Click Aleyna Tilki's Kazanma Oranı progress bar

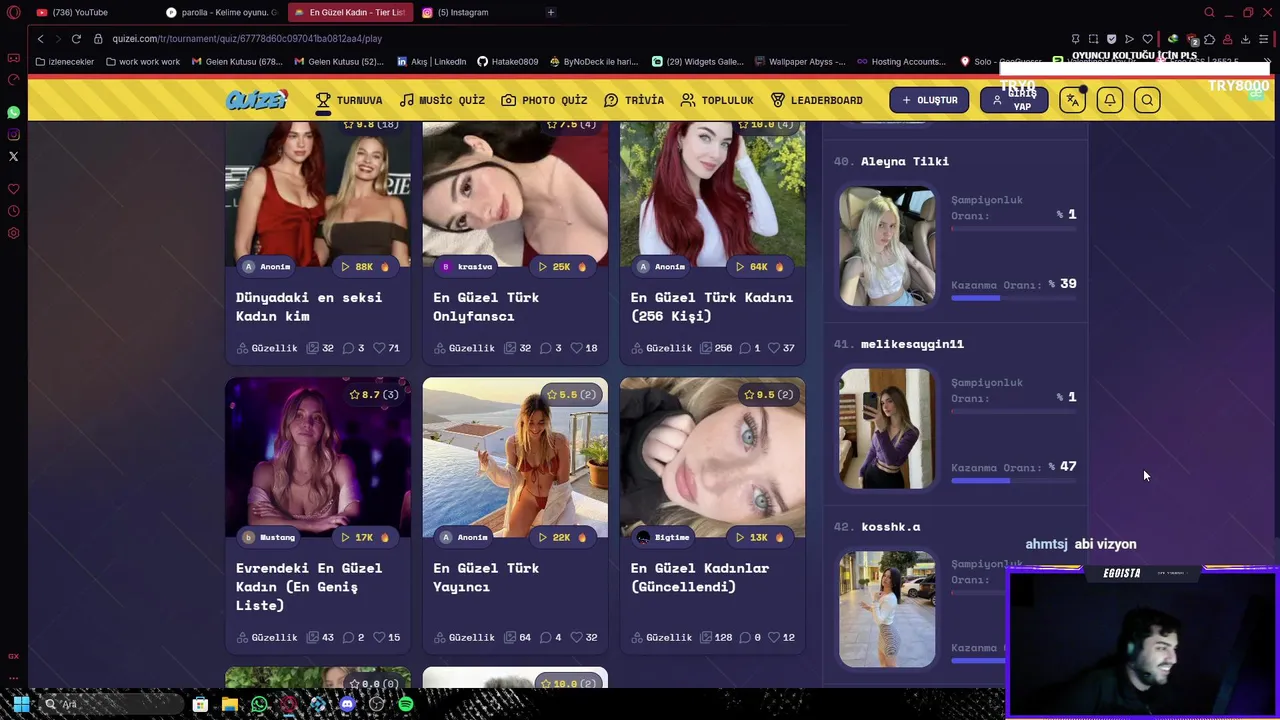coord(1013,298)
